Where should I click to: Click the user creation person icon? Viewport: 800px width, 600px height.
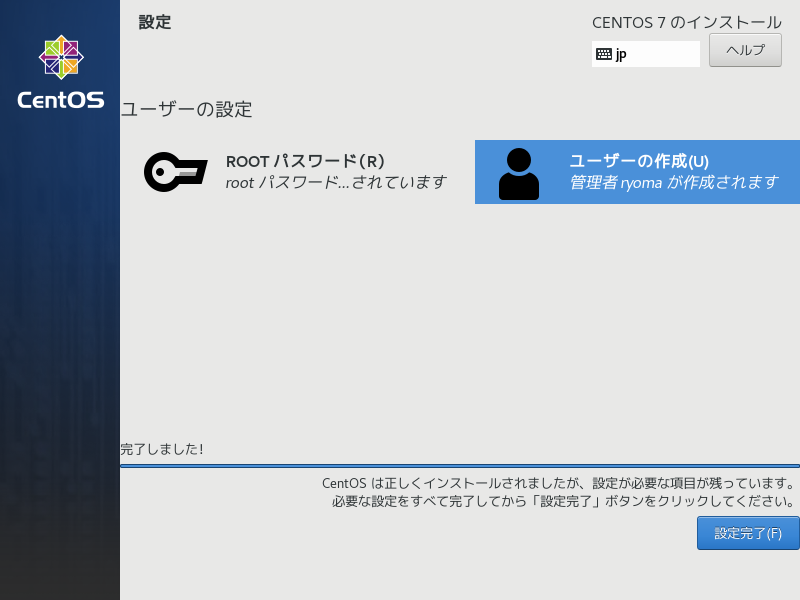518,174
